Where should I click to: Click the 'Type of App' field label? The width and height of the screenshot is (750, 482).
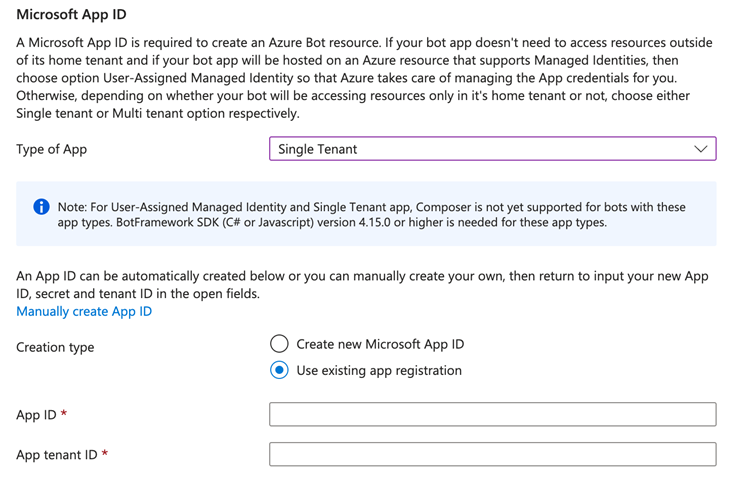click(52, 149)
